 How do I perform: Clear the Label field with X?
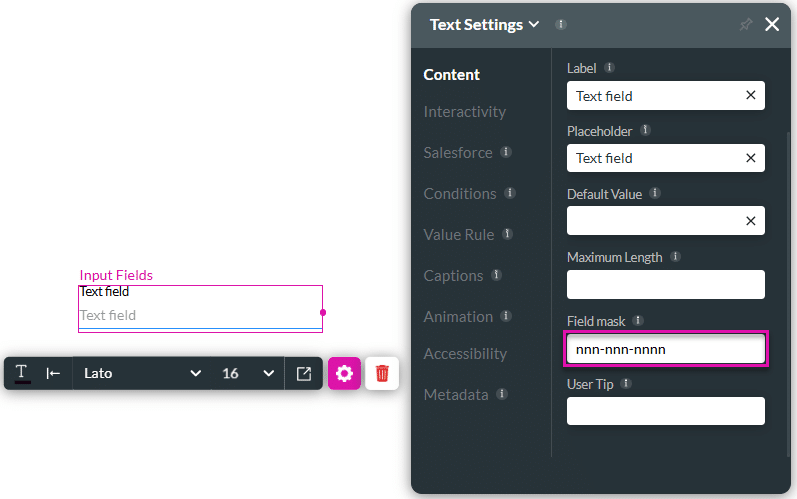(x=750, y=96)
